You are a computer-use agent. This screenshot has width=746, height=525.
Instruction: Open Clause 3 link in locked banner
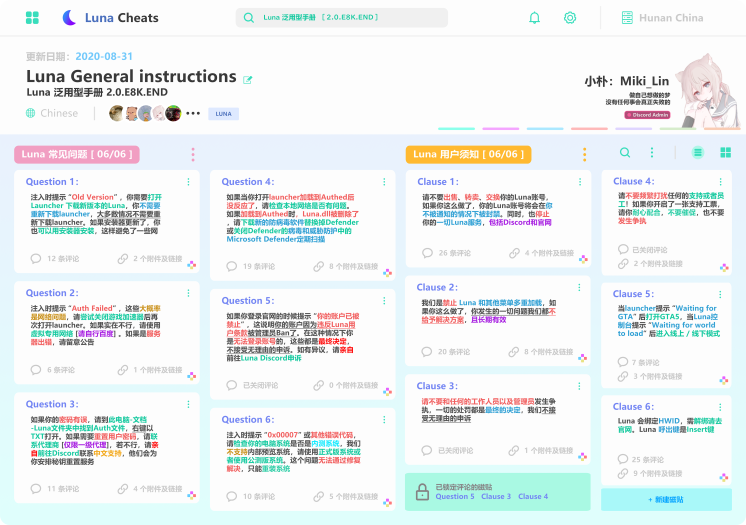click(x=496, y=496)
